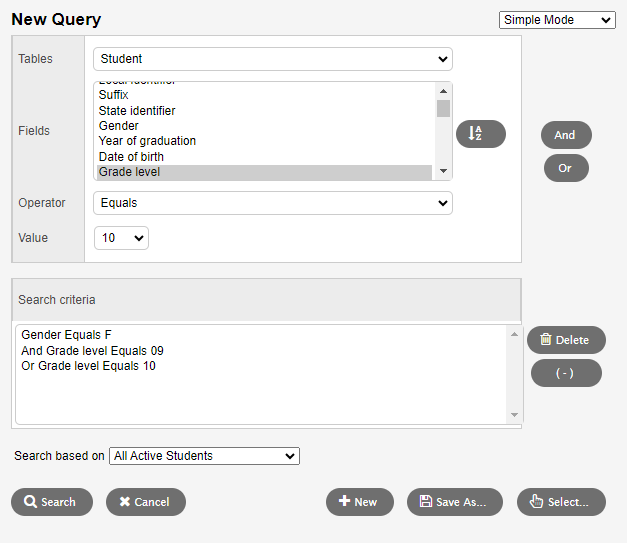627x543 pixels.
Task: Click the A-Z sort fields icon button
Action: point(481,134)
